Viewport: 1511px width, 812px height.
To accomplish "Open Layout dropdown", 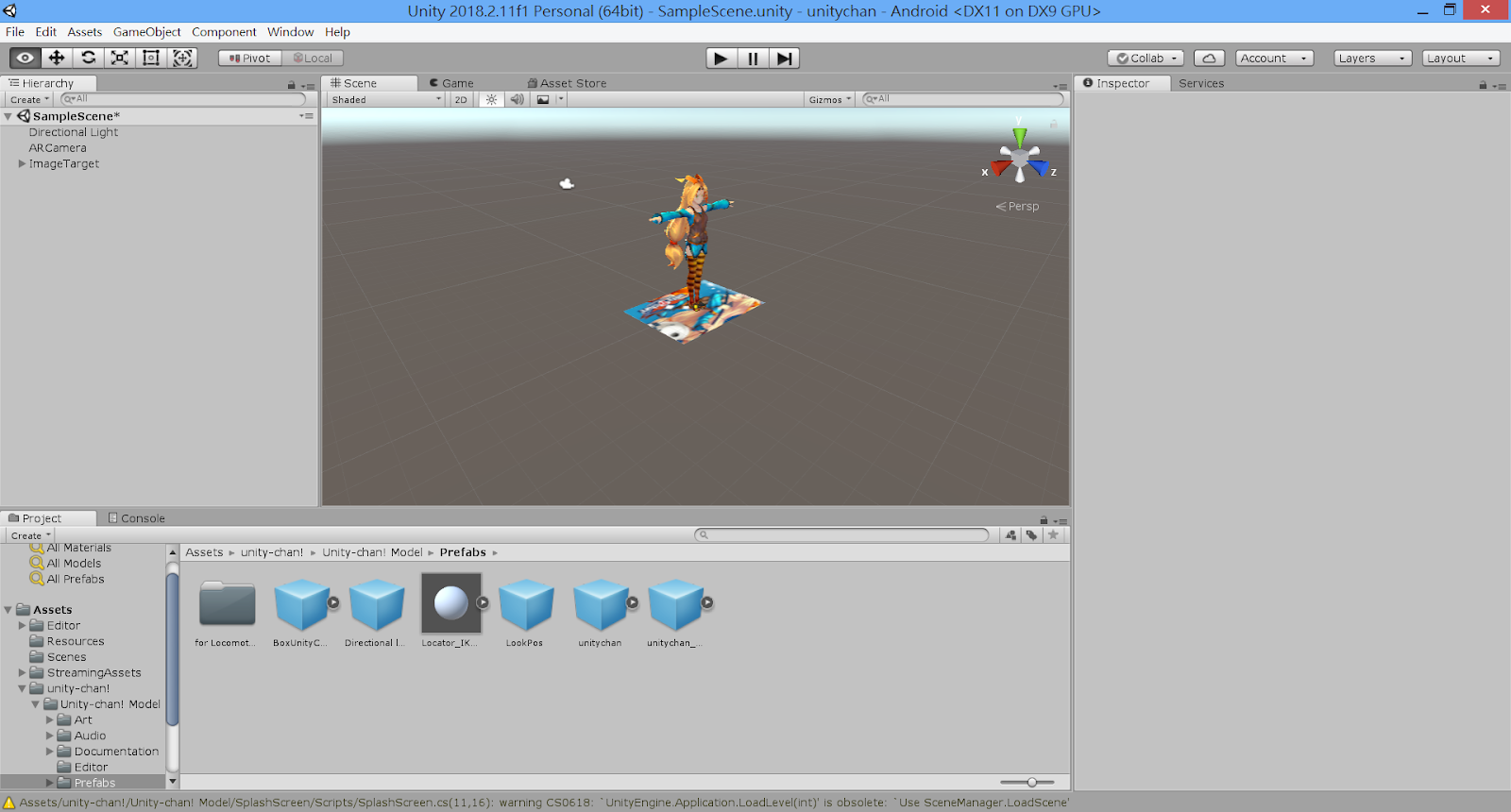I will 1461,58.
